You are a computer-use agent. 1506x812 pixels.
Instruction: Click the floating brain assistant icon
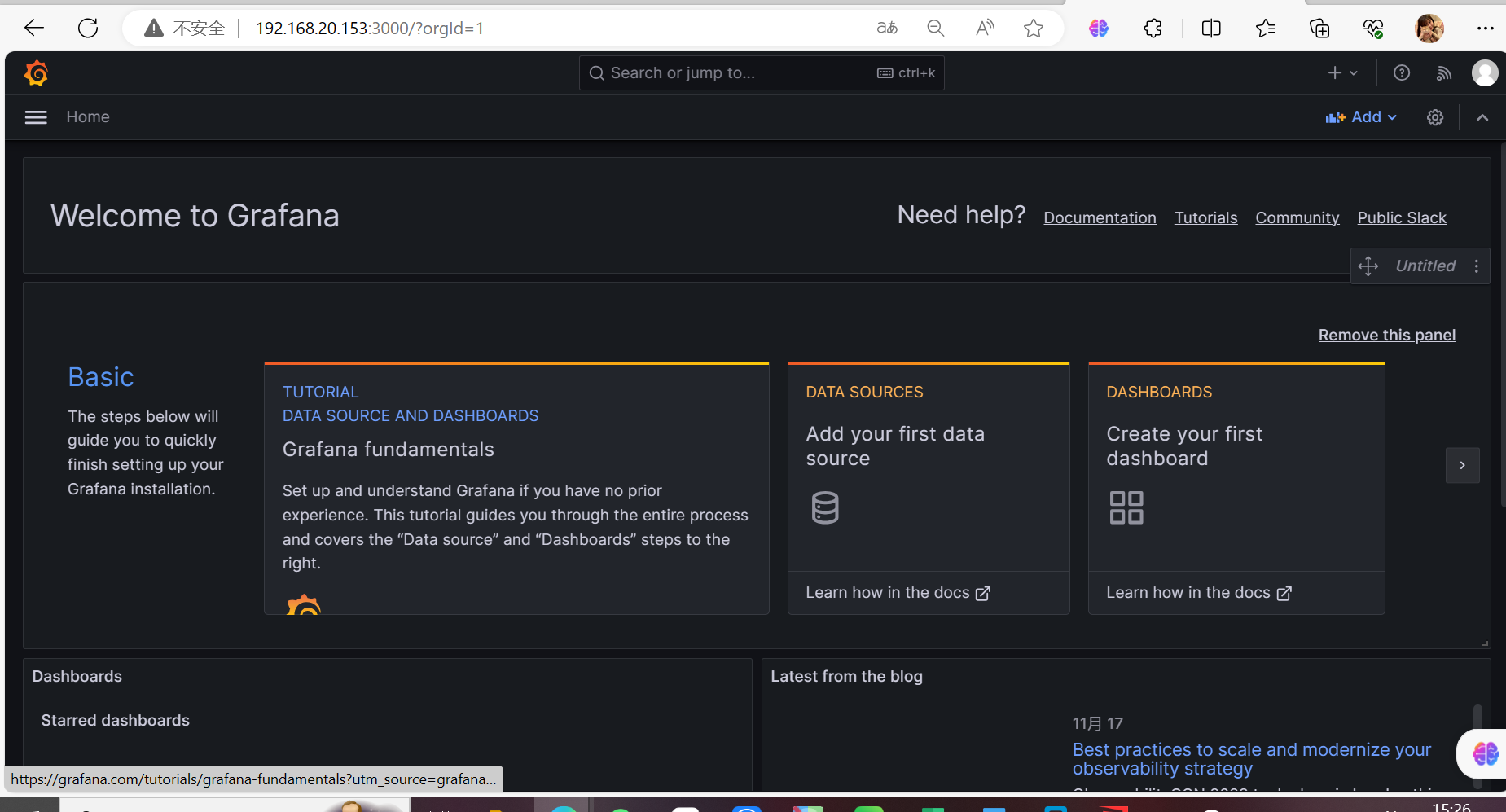tap(1486, 753)
